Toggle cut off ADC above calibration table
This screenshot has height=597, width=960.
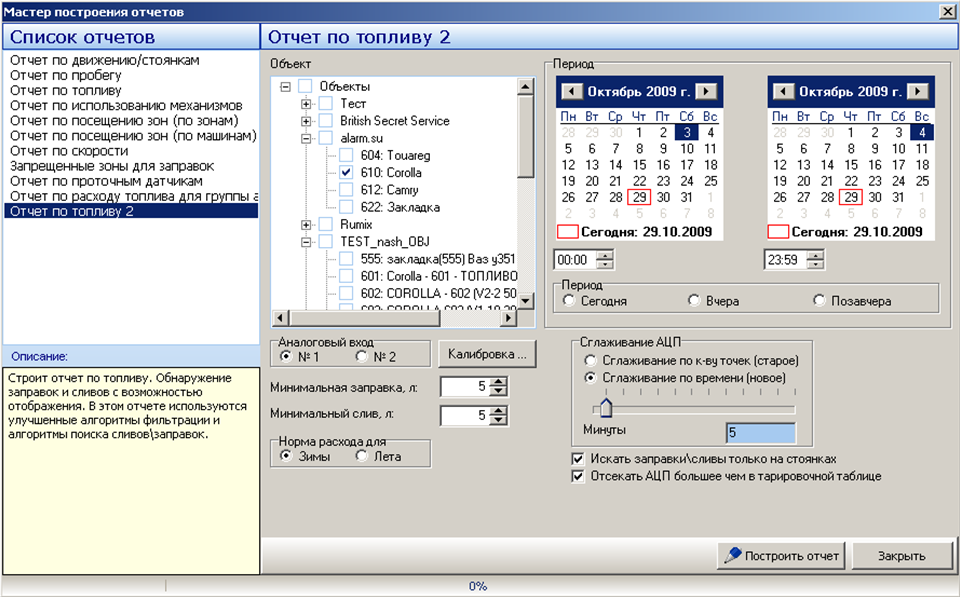577,476
